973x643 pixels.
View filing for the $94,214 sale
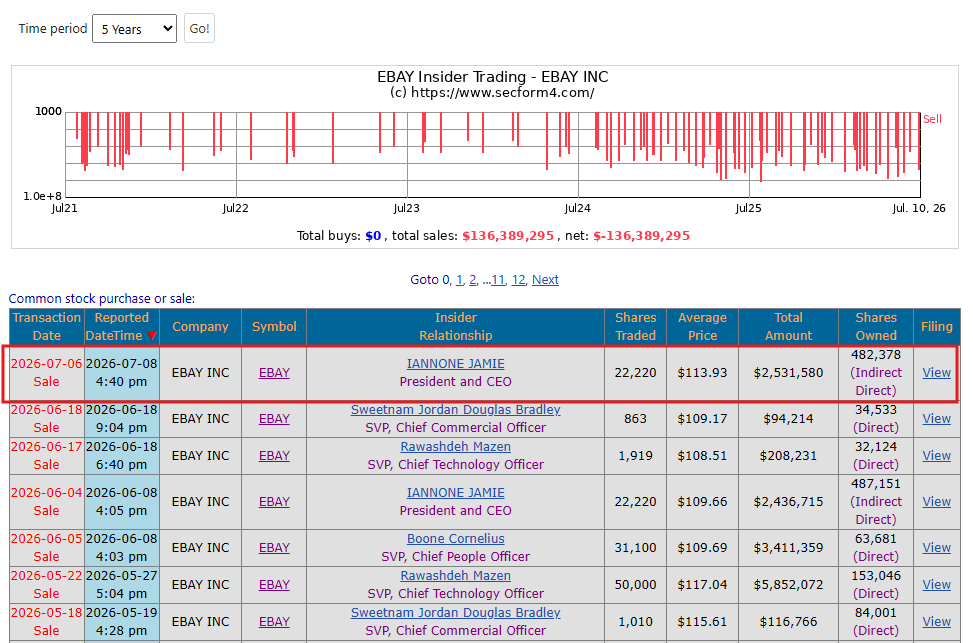pyautogui.click(x=936, y=418)
